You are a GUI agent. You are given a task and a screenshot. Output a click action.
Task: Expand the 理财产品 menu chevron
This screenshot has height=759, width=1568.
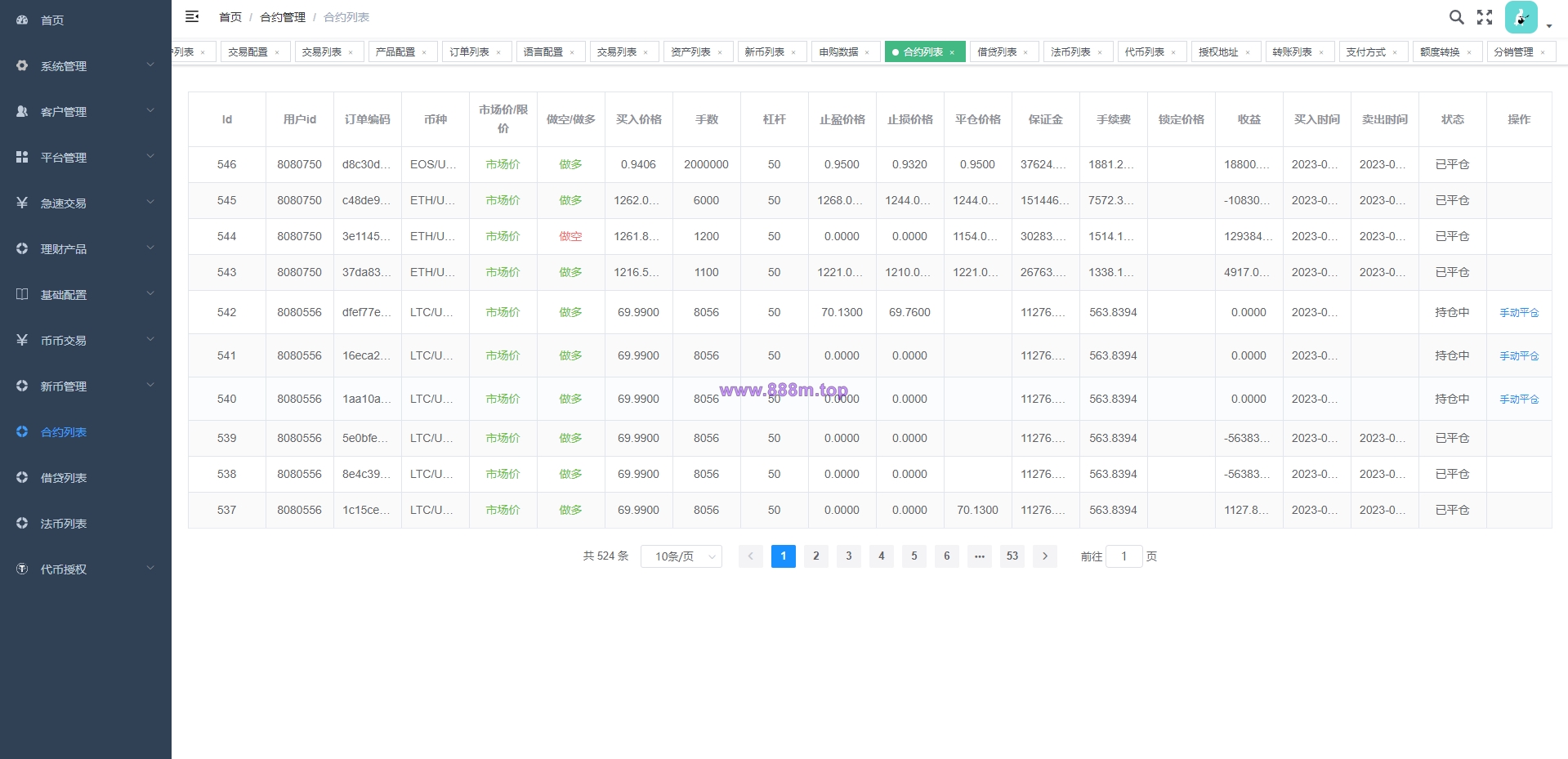(x=150, y=248)
